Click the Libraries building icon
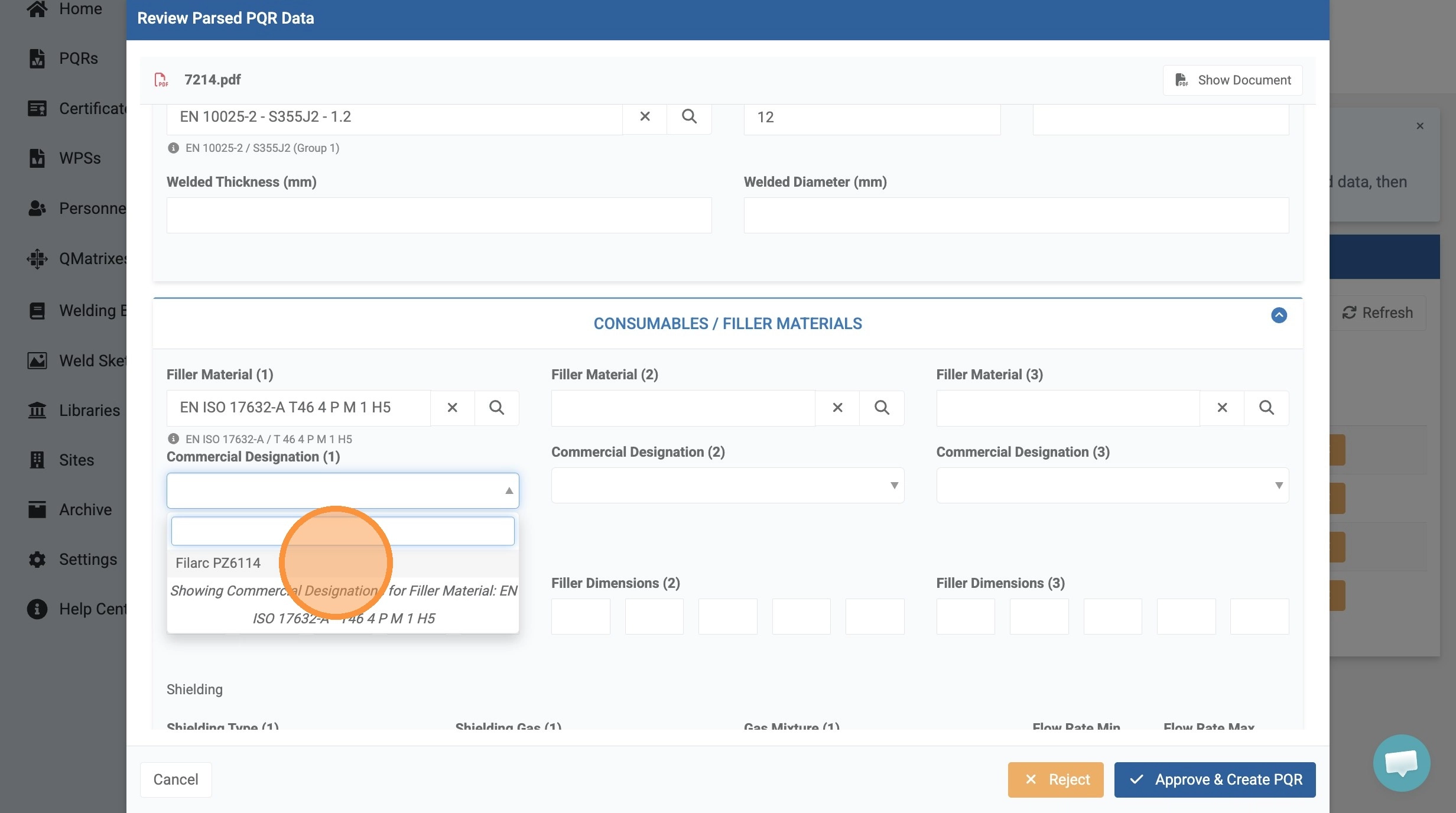 pyautogui.click(x=37, y=410)
